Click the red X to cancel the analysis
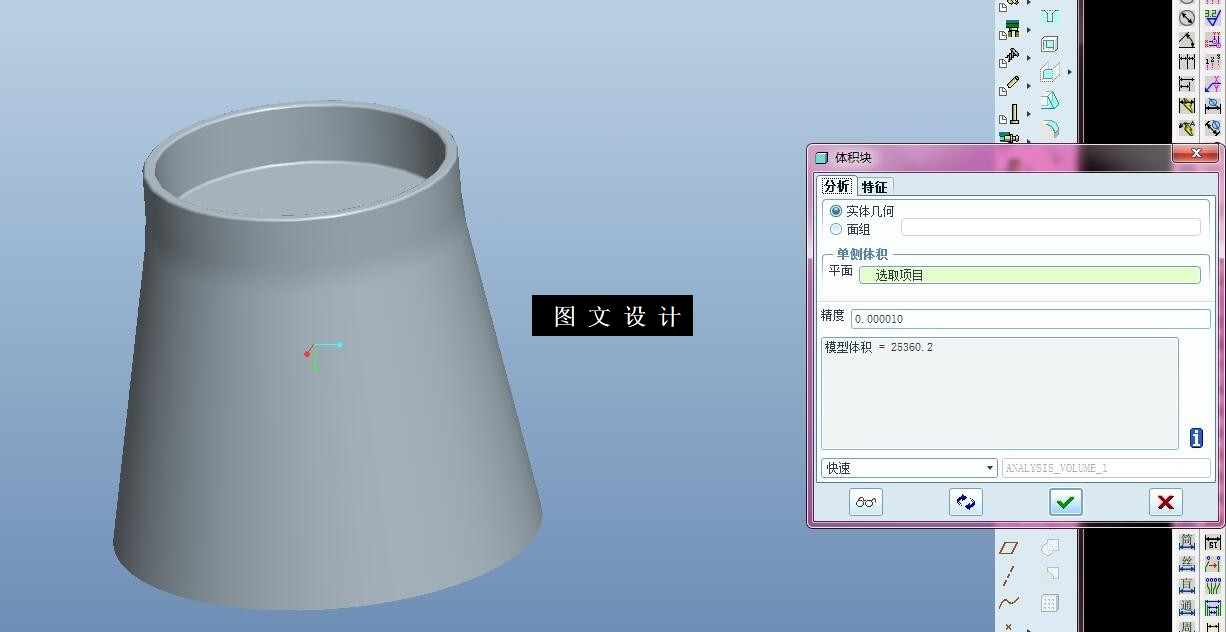 tap(1165, 502)
